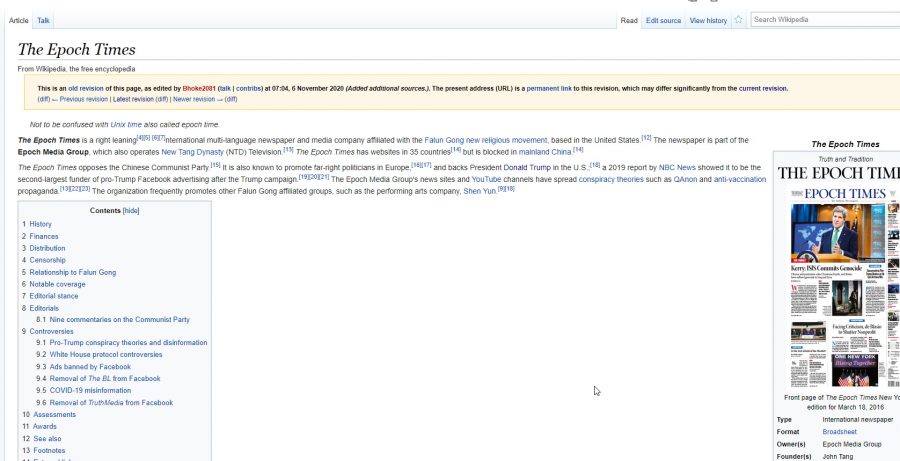Open the old revision link

[x=86, y=88]
